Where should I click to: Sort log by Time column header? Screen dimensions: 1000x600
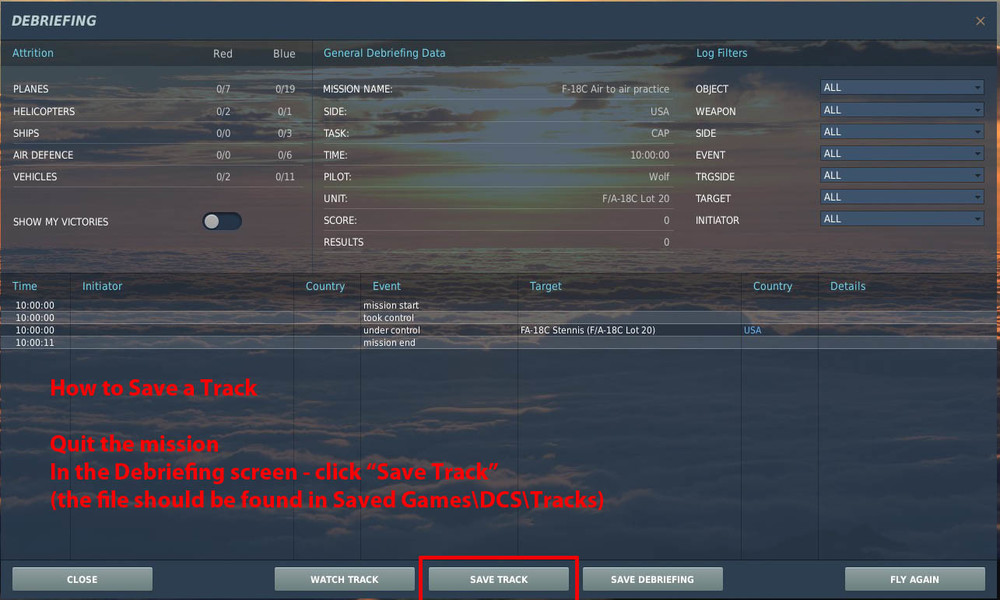(x=25, y=286)
